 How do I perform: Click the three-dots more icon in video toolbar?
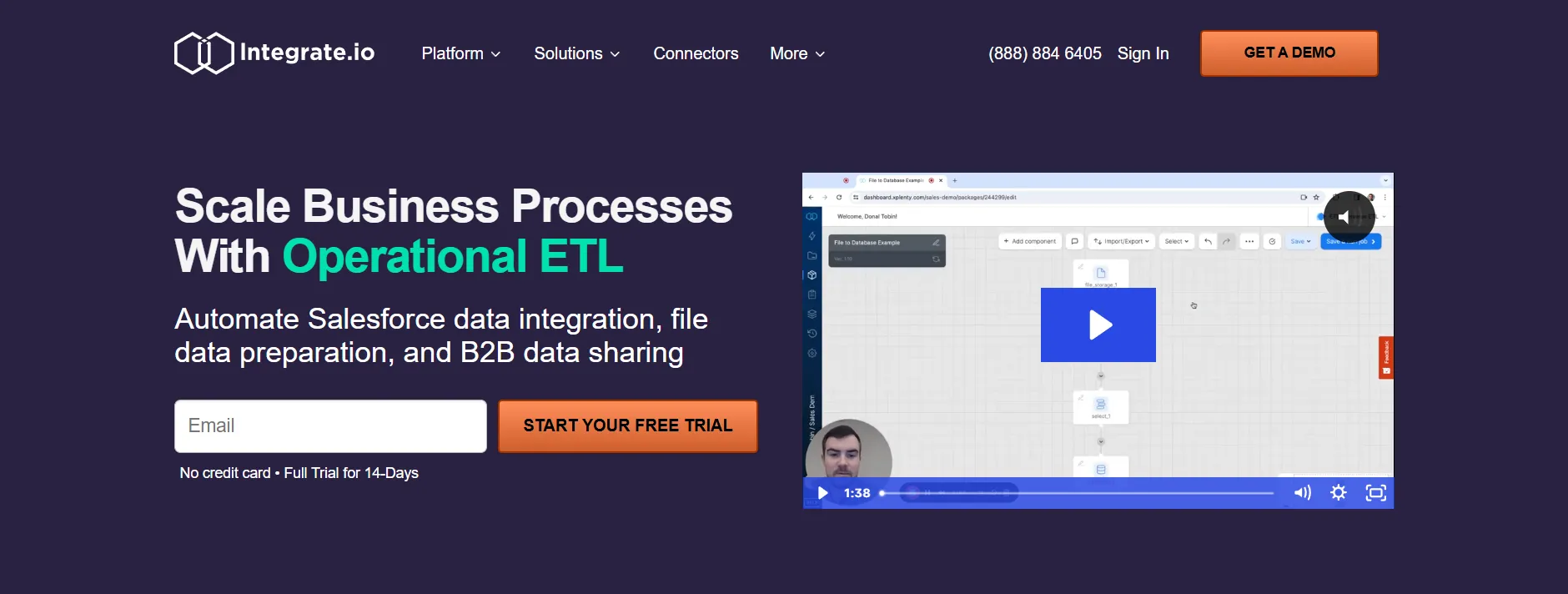coord(1249,241)
